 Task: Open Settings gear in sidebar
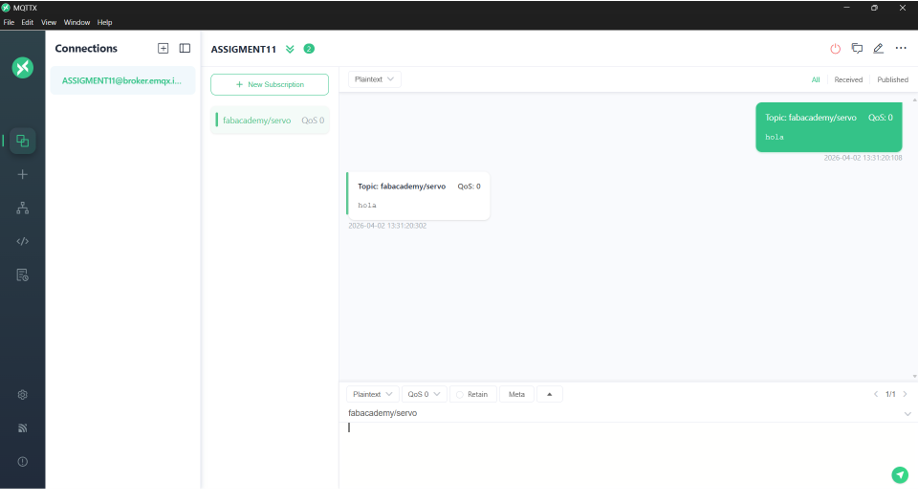22,395
